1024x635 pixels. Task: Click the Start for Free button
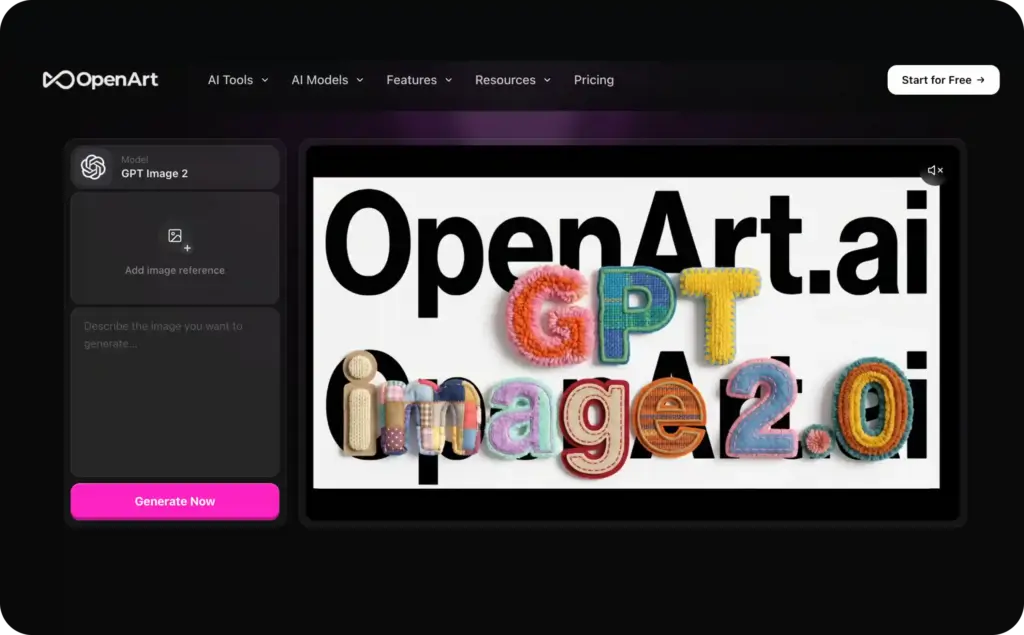pos(943,80)
